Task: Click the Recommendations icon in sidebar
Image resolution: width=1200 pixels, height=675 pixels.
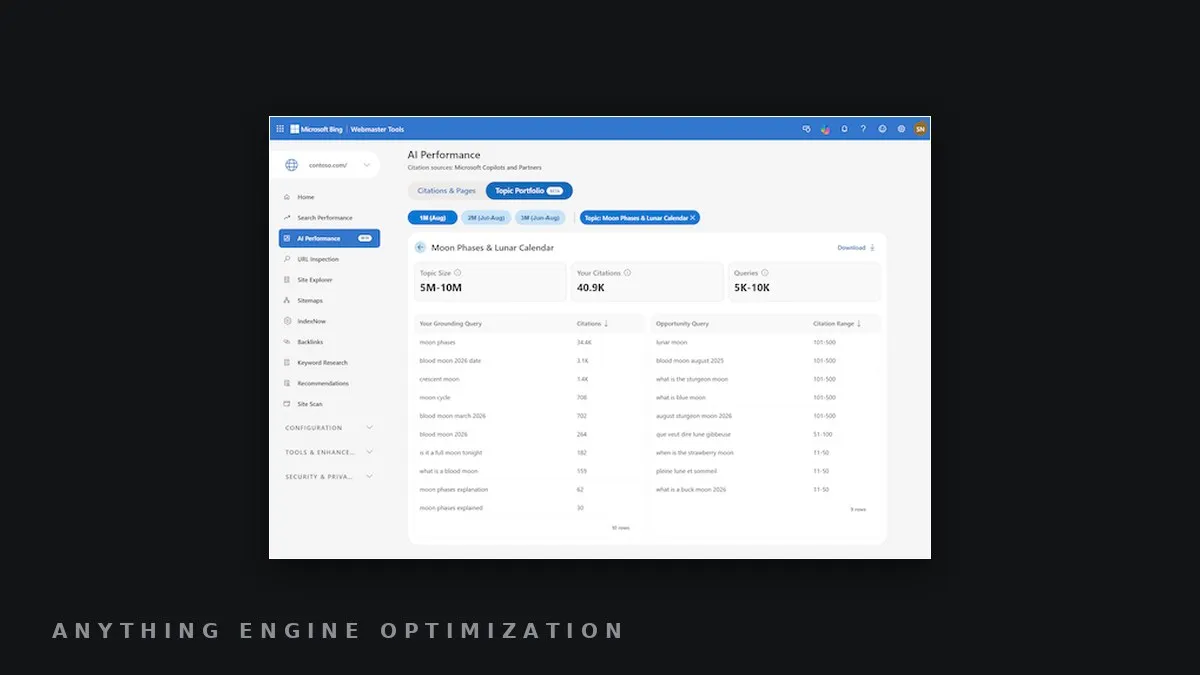Action: point(287,383)
